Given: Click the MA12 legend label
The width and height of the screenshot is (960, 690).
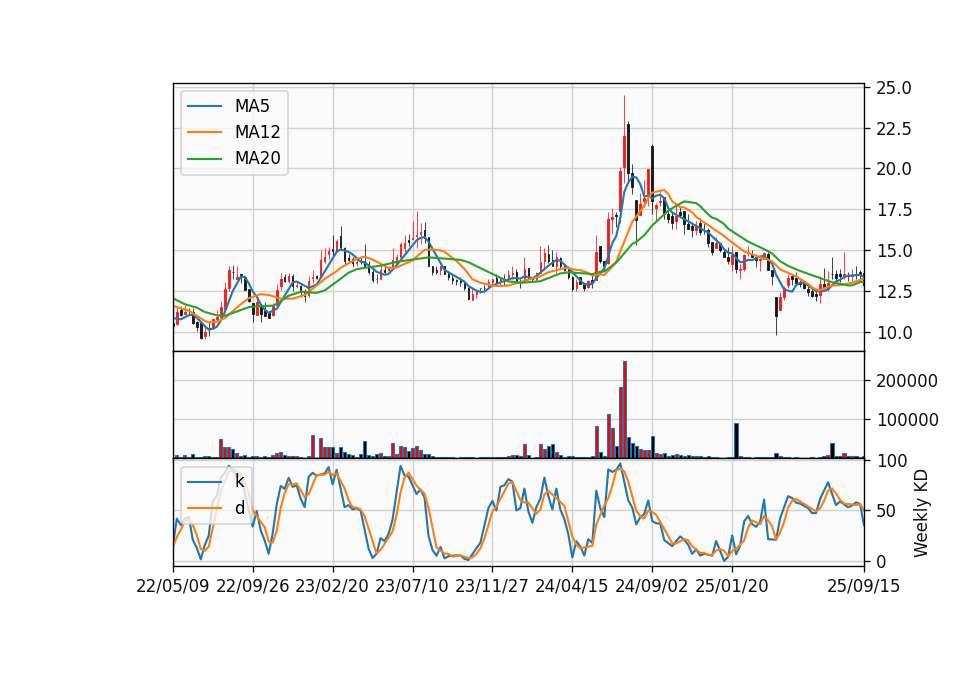Looking at the screenshot, I should [x=257, y=132].
